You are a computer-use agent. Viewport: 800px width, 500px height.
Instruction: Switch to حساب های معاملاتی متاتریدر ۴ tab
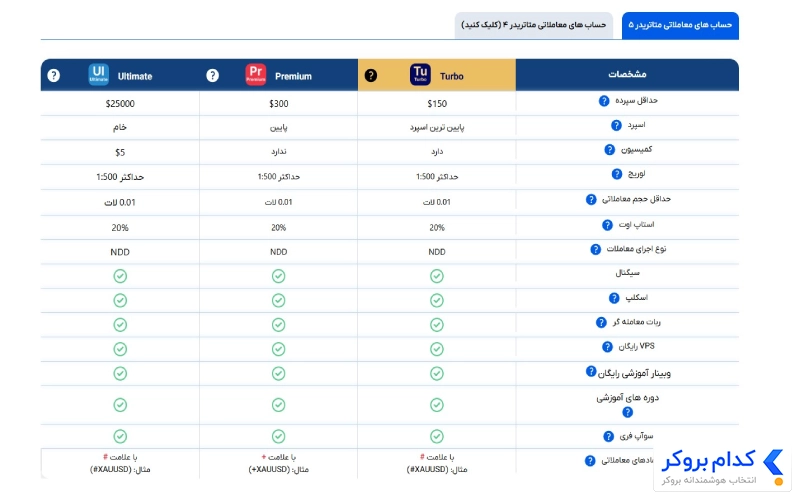click(x=534, y=25)
